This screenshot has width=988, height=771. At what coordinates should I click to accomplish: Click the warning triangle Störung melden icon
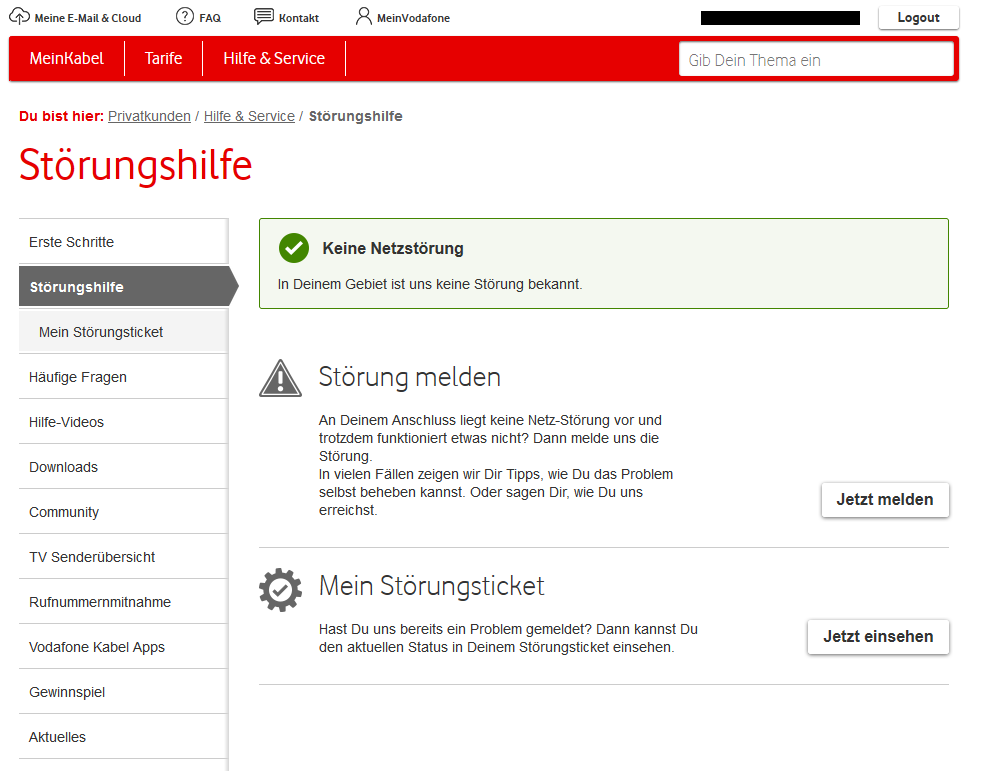tap(280, 378)
